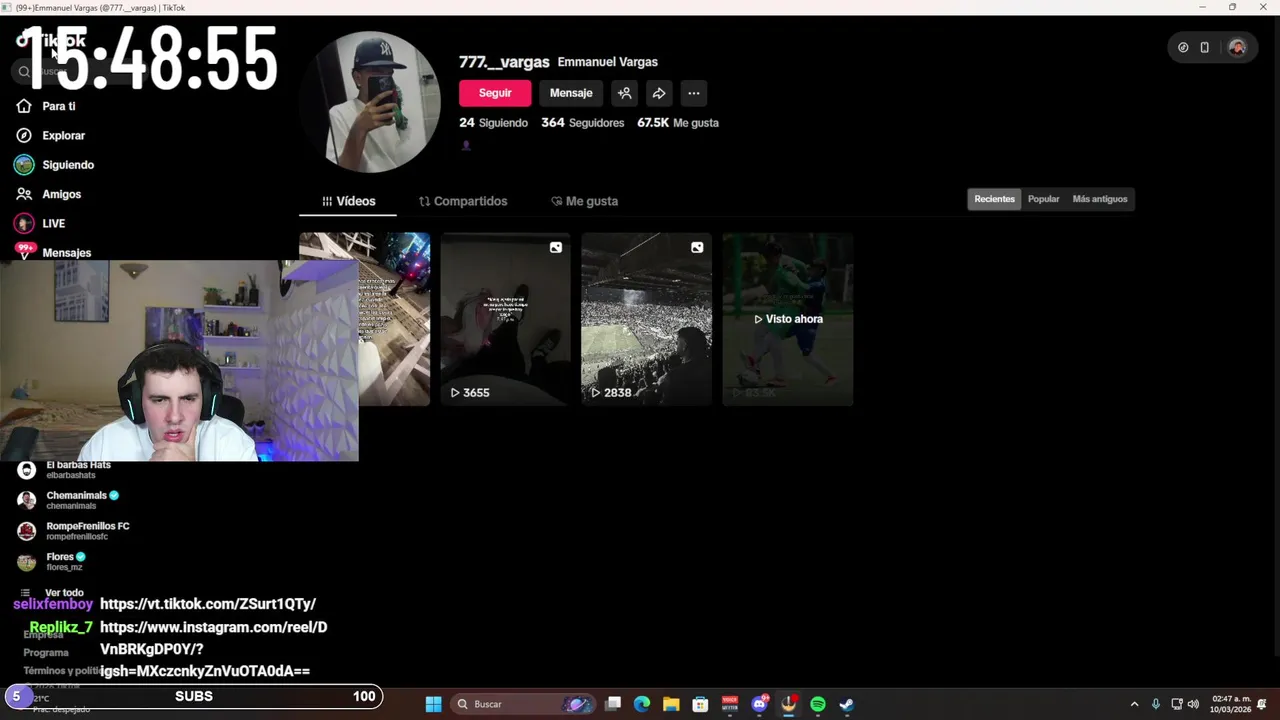Open RompeFrenillos FC followed account
Viewport: 1280px width, 720px height.
75,530
